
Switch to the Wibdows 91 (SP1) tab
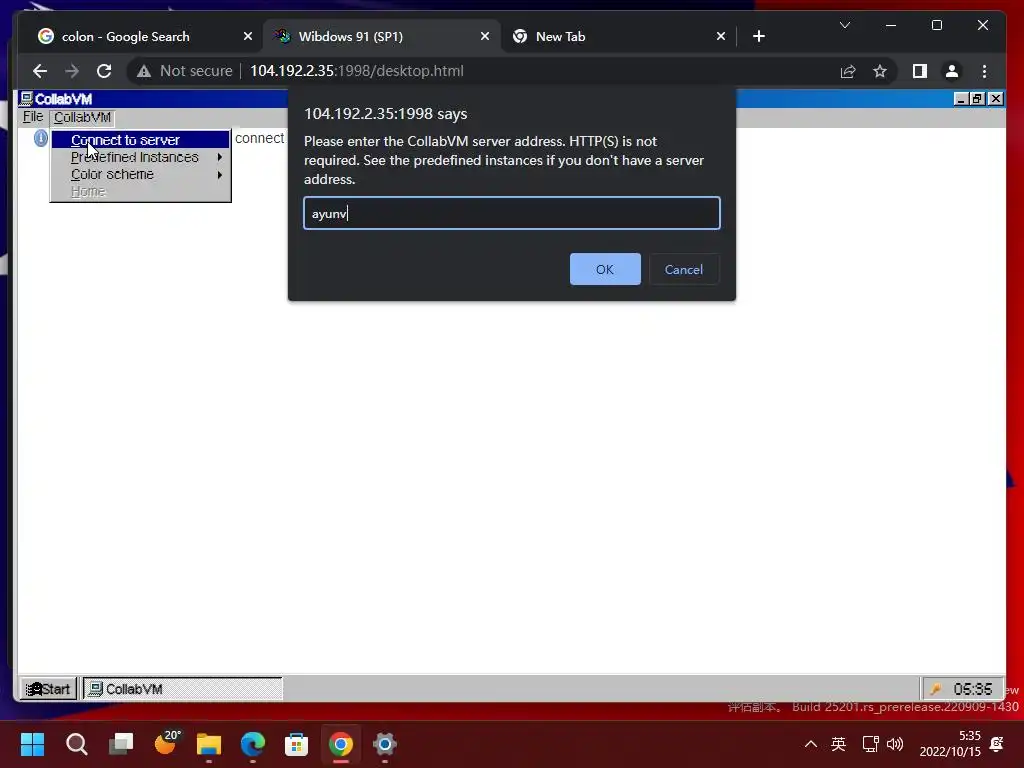[x=382, y=37]
